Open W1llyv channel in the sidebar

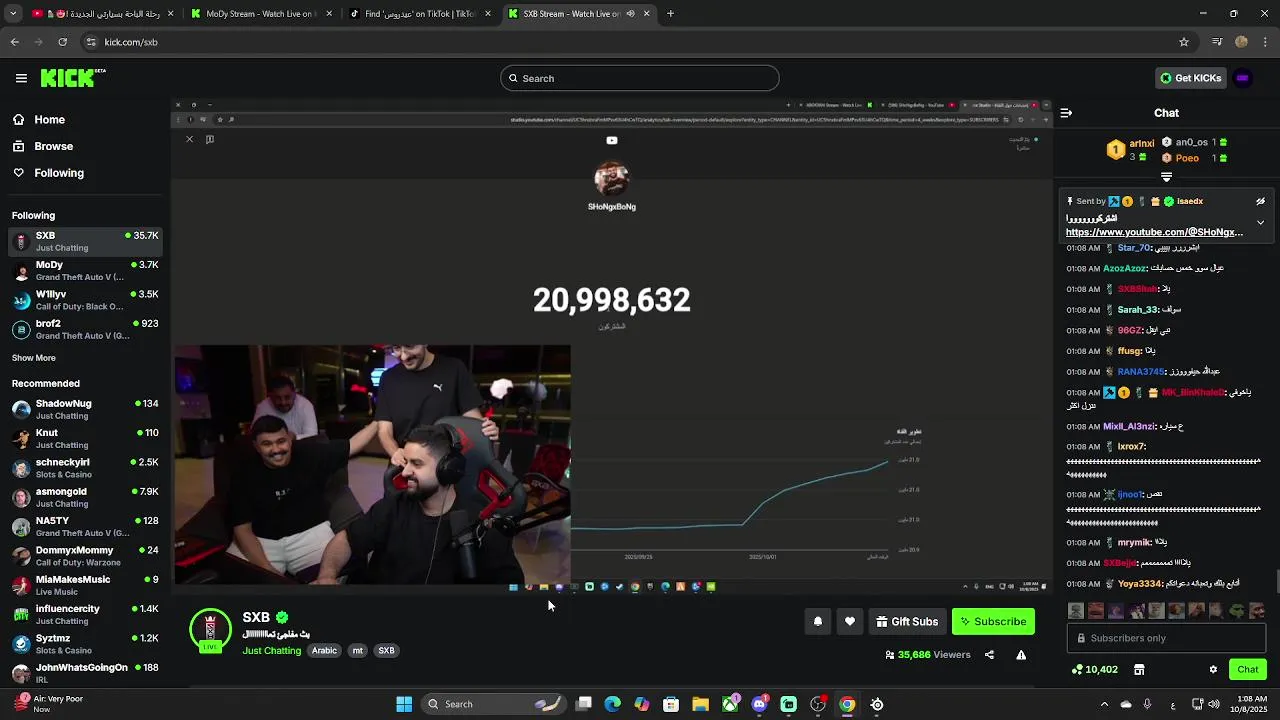point(85,300)
